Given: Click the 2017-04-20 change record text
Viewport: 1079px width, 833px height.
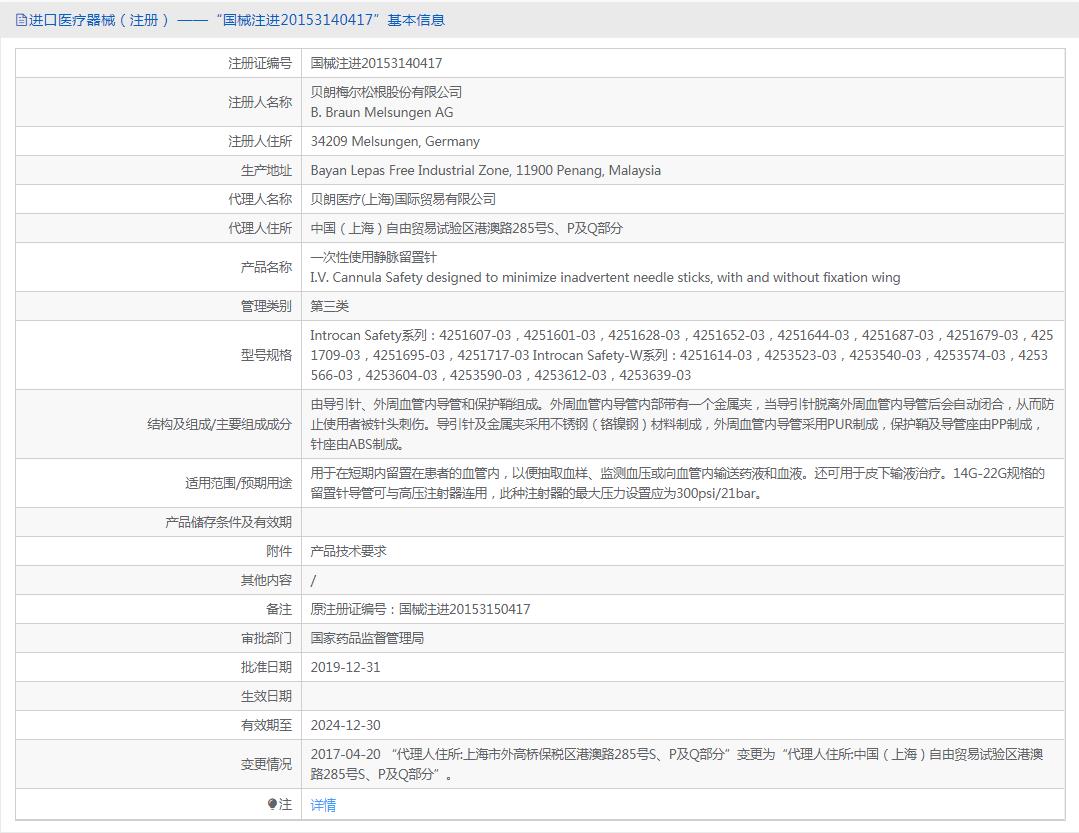Looking at the screenshot, I should point(677,764).
